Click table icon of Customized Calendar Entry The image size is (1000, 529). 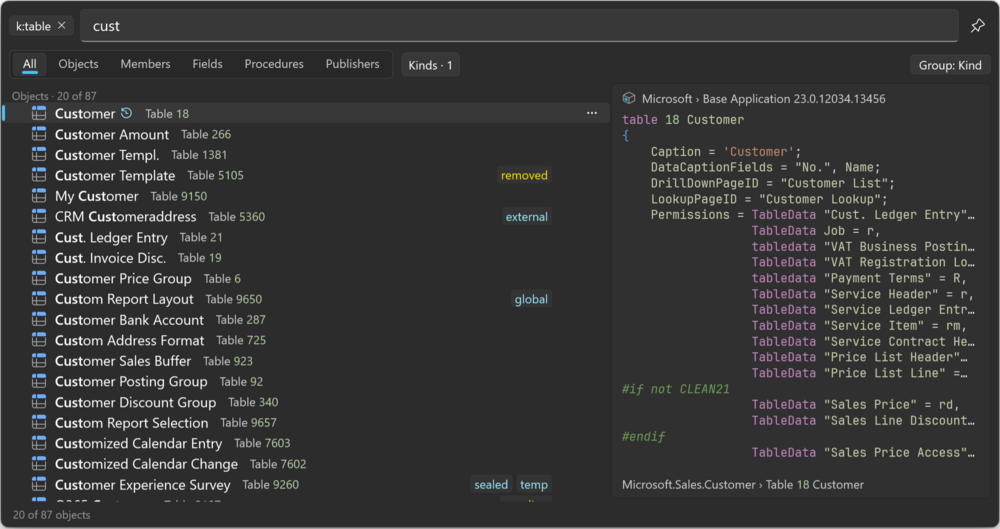39,443
